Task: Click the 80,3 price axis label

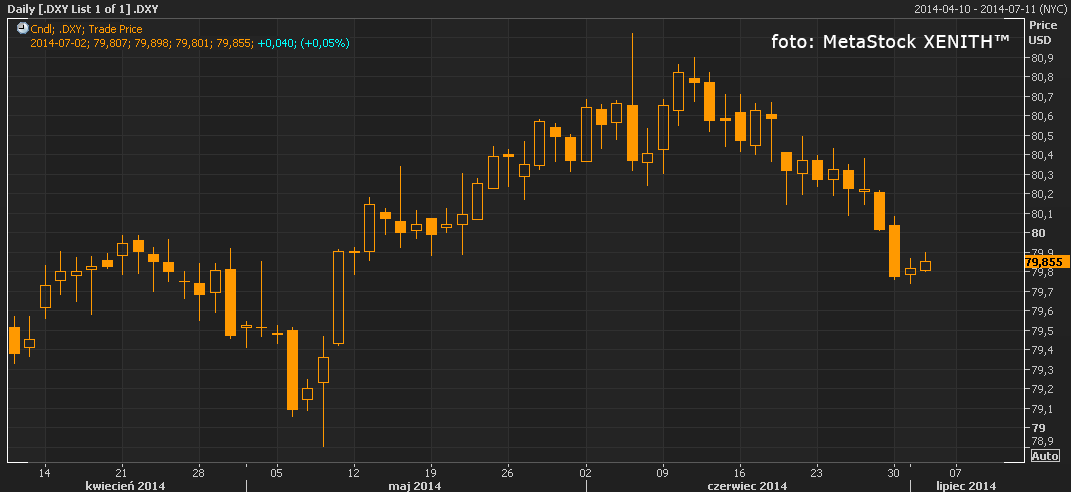Action: tap(1041, 175)
